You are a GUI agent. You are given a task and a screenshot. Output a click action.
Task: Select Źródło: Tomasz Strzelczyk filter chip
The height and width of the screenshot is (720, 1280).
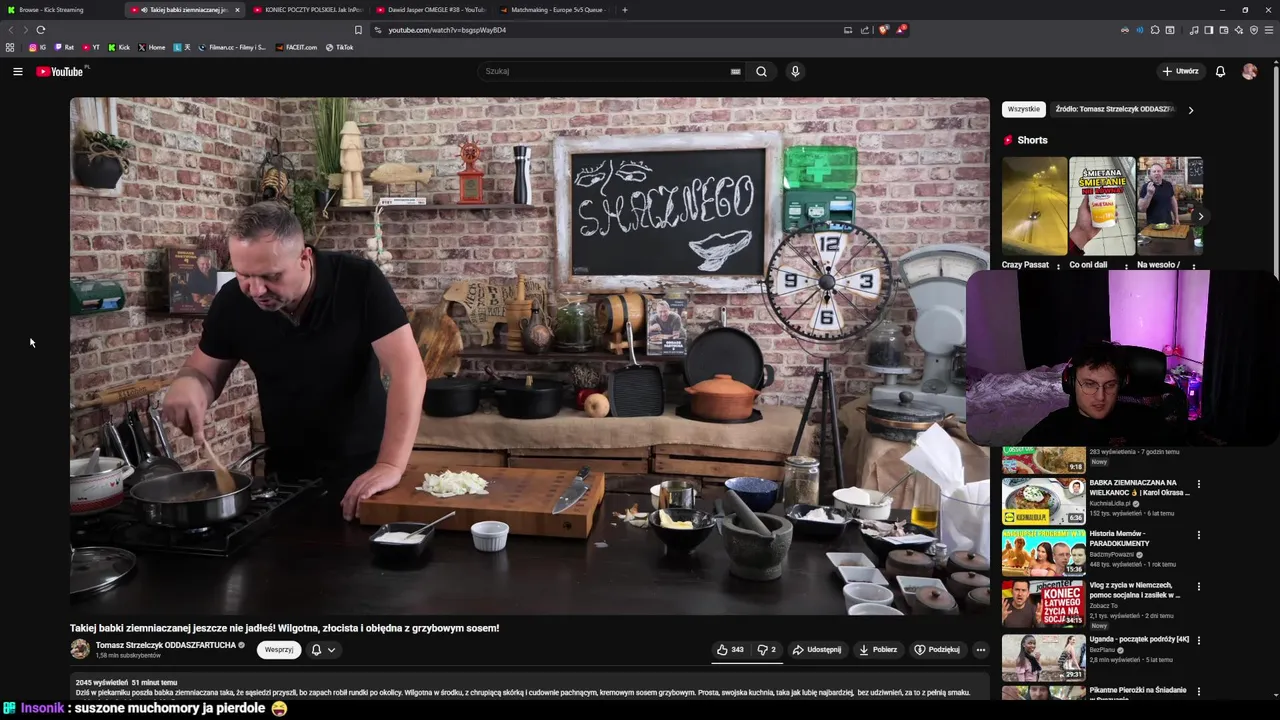click(x=1113, y=109)
